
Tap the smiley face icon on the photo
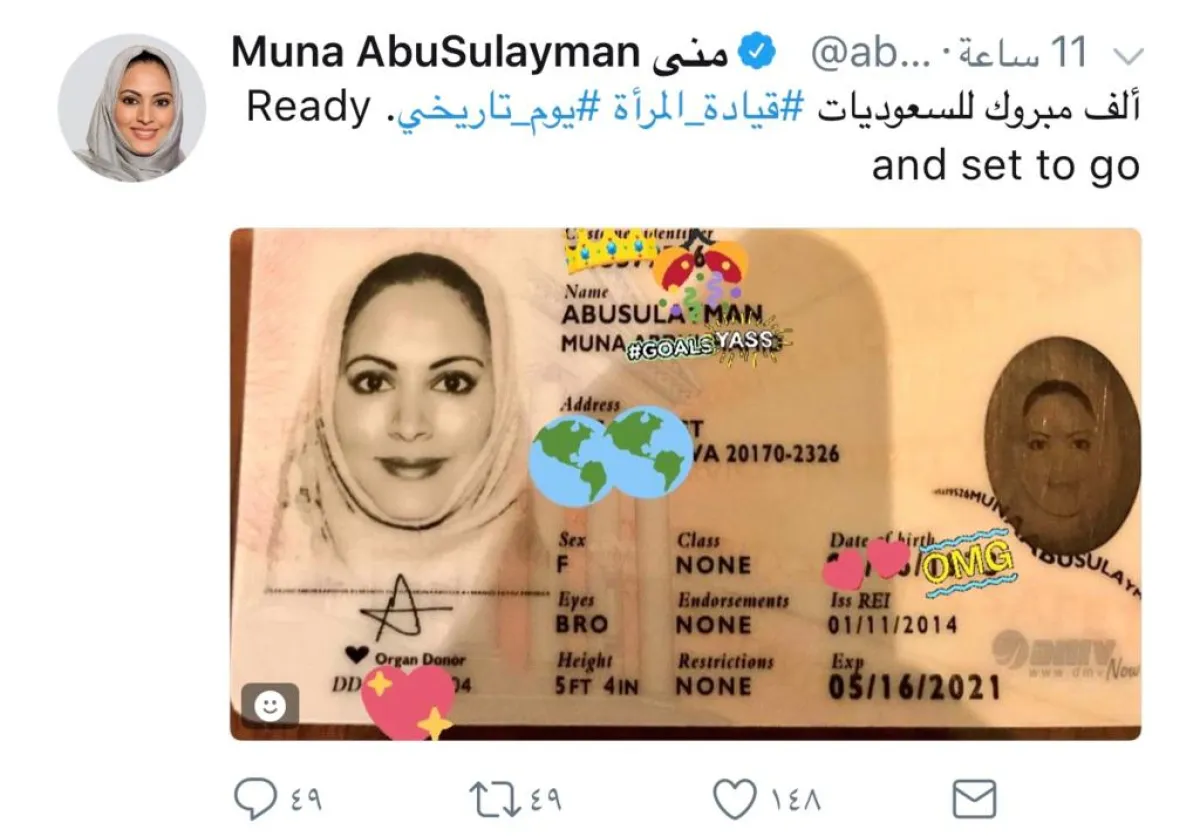(x=269, y=707)
